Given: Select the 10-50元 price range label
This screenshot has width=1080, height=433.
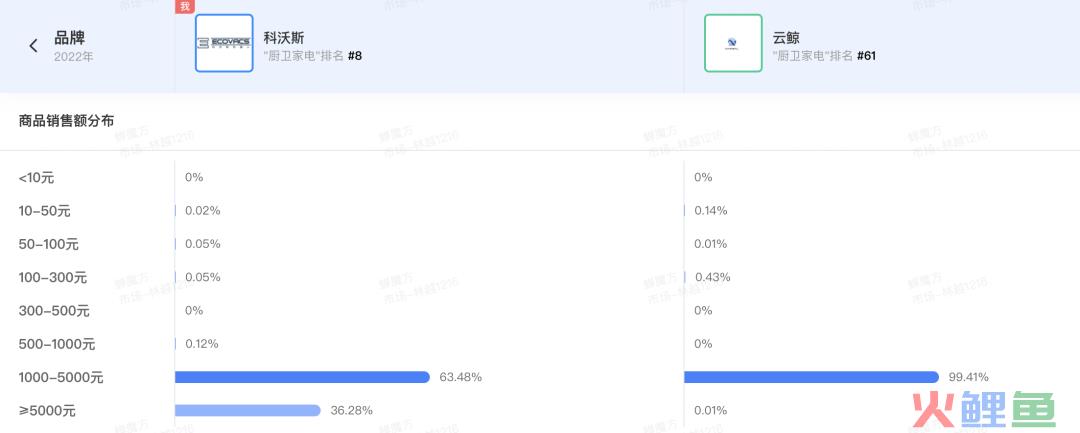Looking at the screenshot, I should (44, 211).
